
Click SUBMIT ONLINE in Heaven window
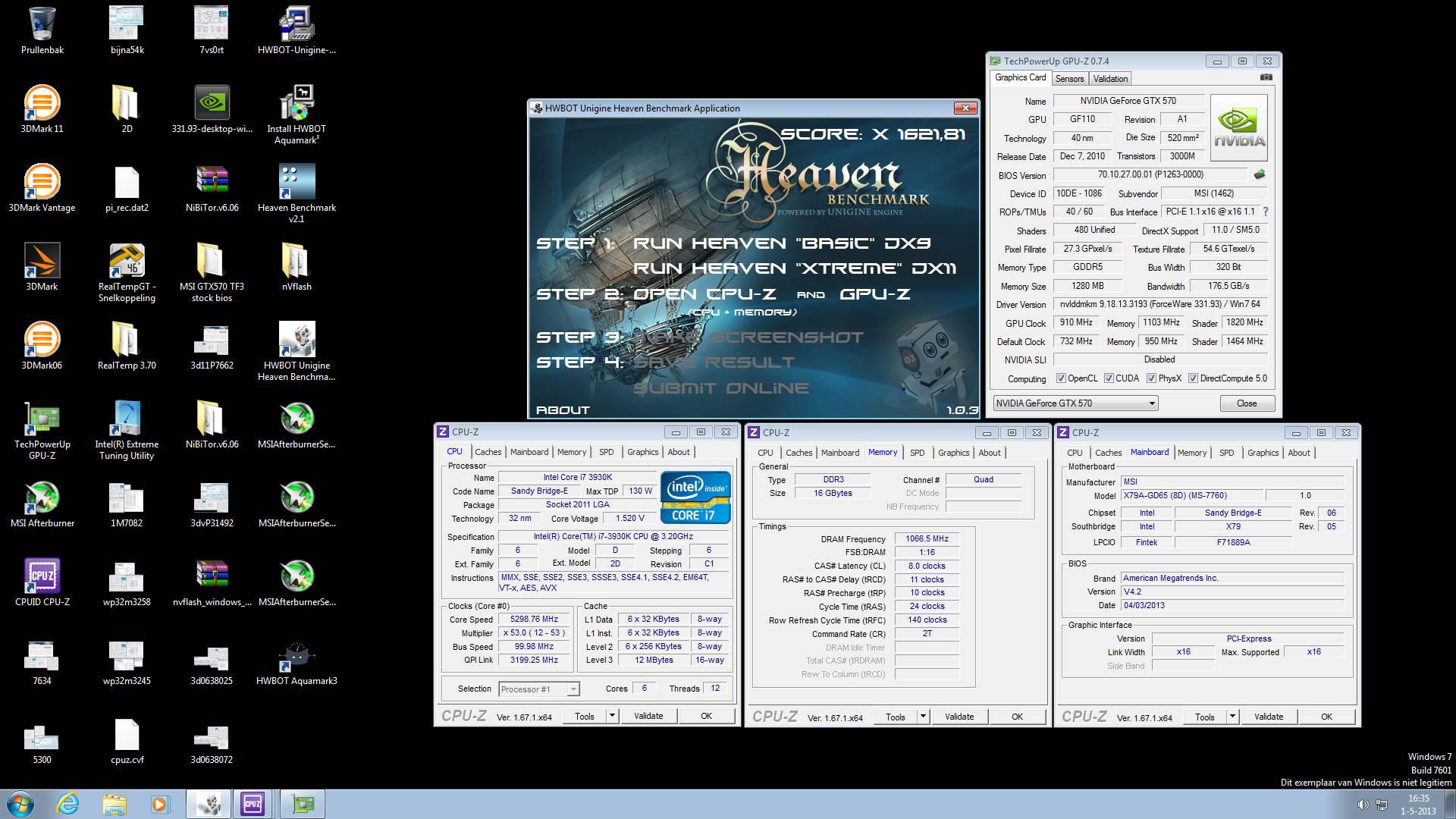tap(721, 388)
